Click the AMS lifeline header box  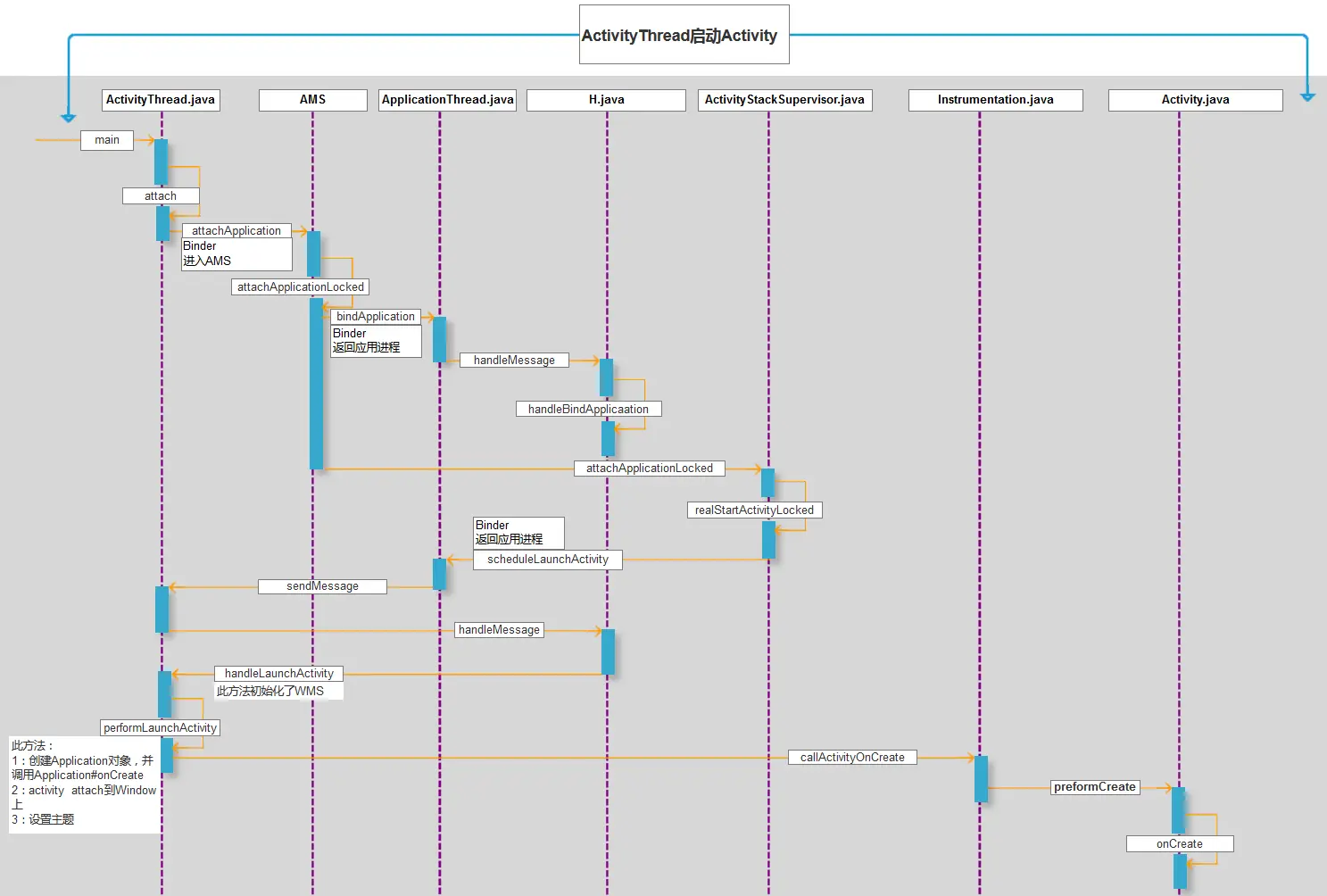pos(312,100)
